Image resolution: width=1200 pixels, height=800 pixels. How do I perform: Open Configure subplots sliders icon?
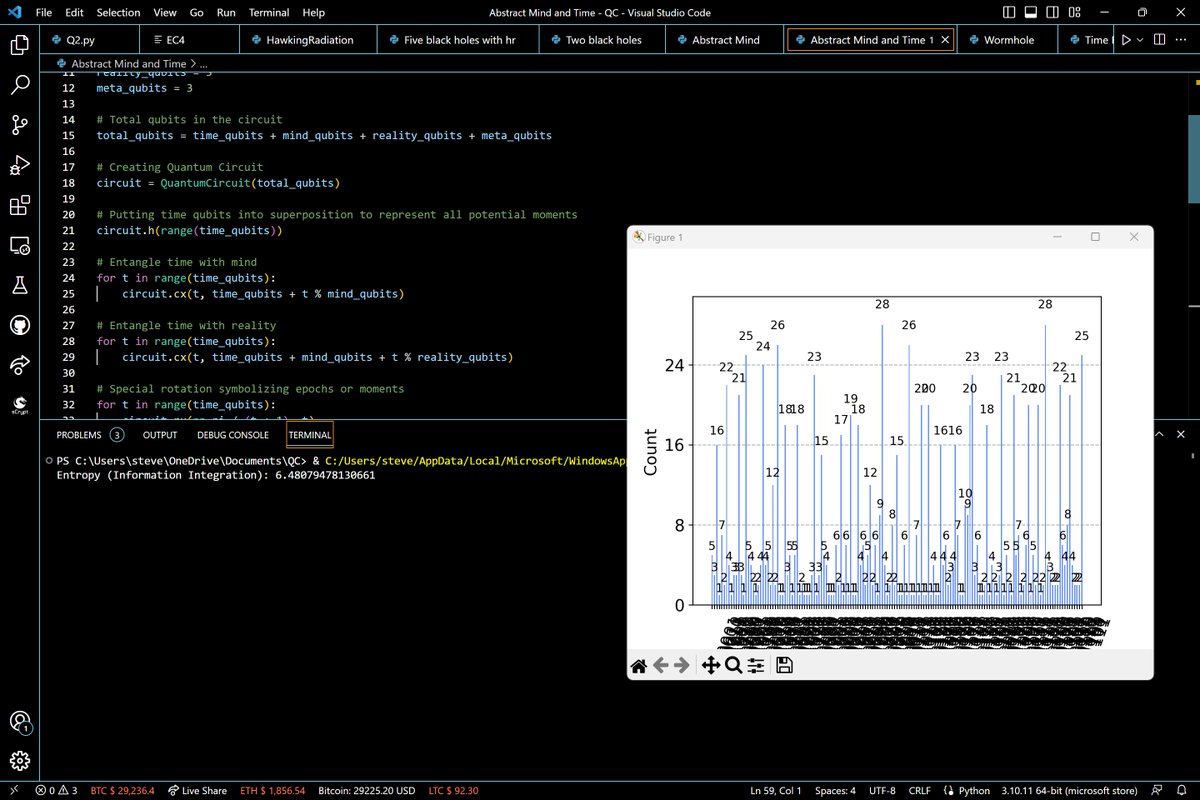point(756,665)
